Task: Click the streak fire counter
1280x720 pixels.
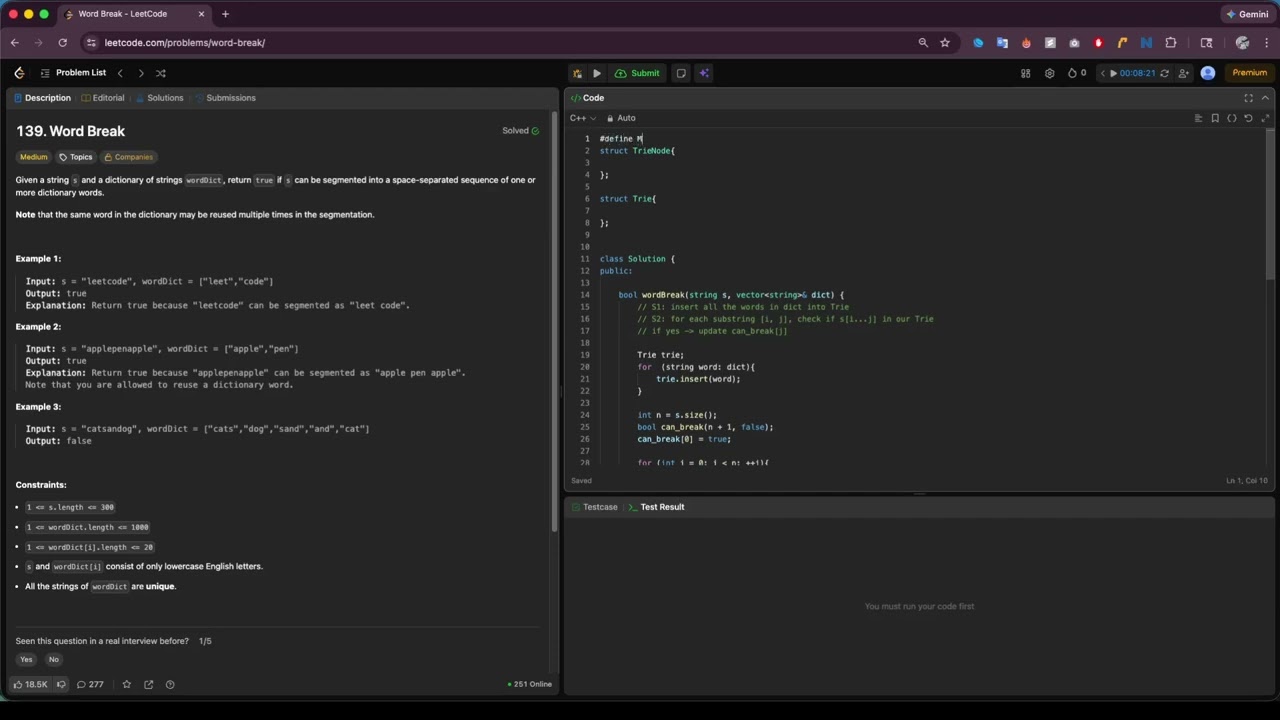Action: click(x=1077, y=73)
